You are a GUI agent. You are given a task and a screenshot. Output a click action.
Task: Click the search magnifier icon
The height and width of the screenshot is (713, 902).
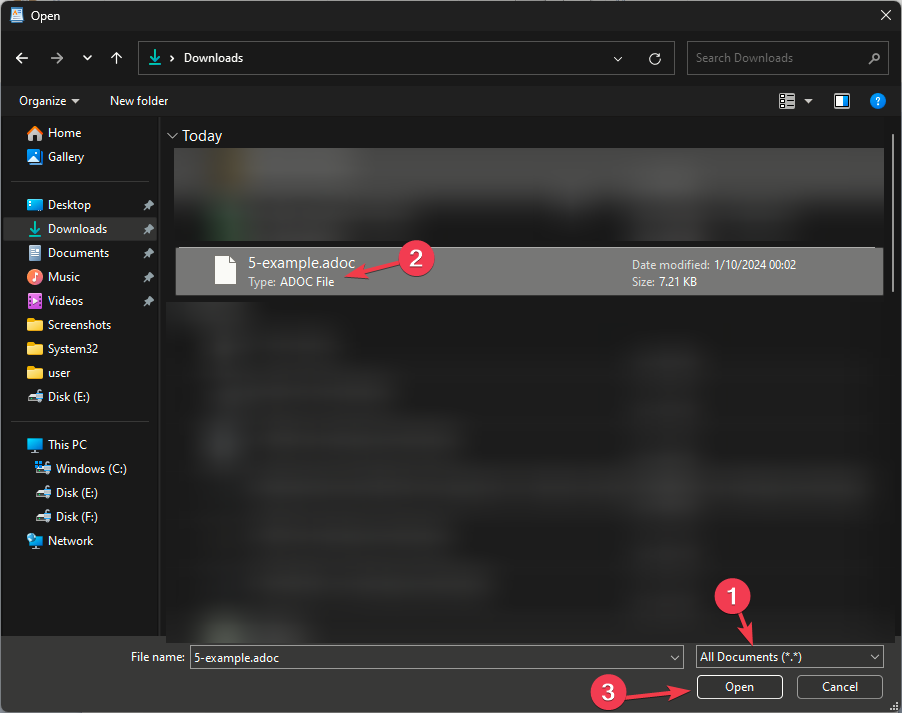874,58
